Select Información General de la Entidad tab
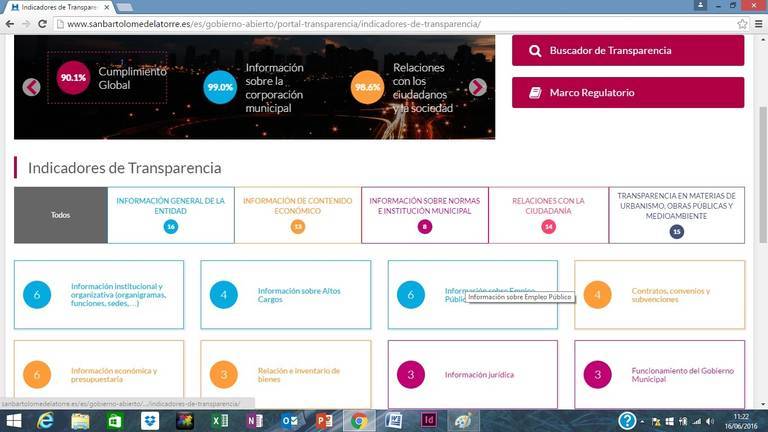Screen dimensions: 768x432 170,215
